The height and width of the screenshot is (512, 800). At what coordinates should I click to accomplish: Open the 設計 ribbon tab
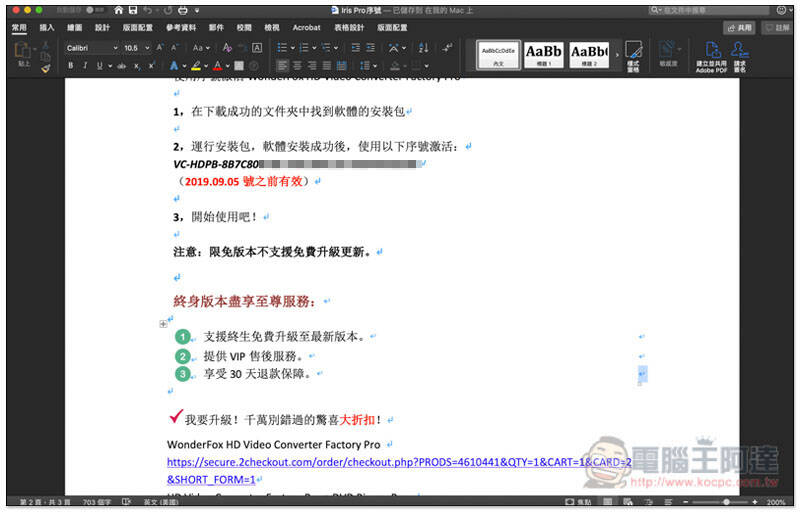coord(102,28)
